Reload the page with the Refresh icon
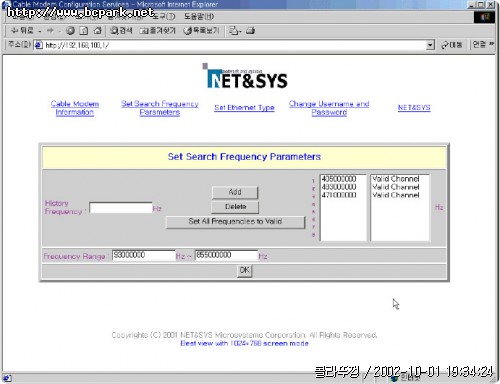 coord(84,31)
